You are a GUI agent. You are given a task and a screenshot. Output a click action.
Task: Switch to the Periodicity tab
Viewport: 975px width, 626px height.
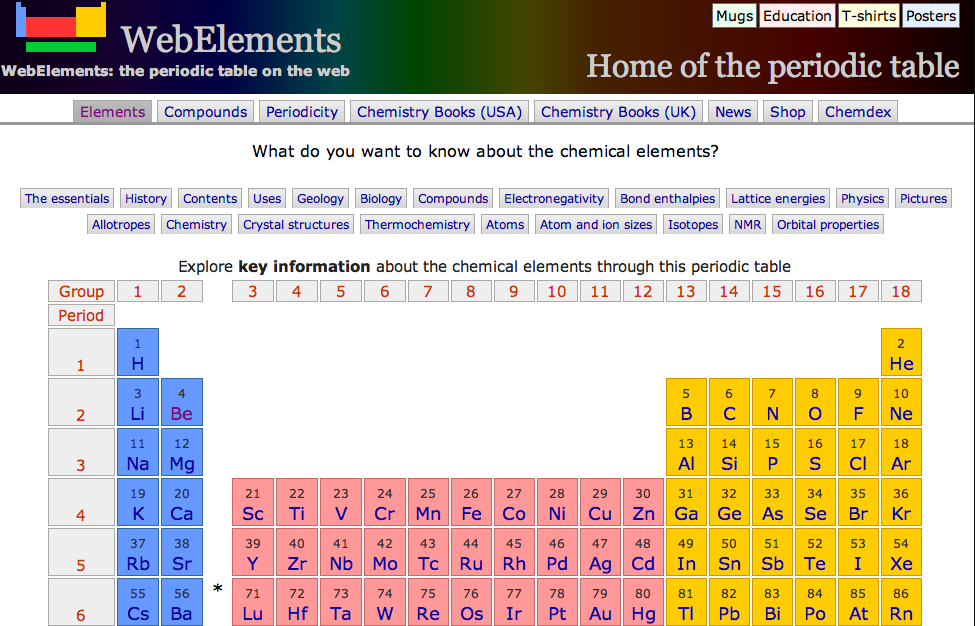click(x=301, y=111)
